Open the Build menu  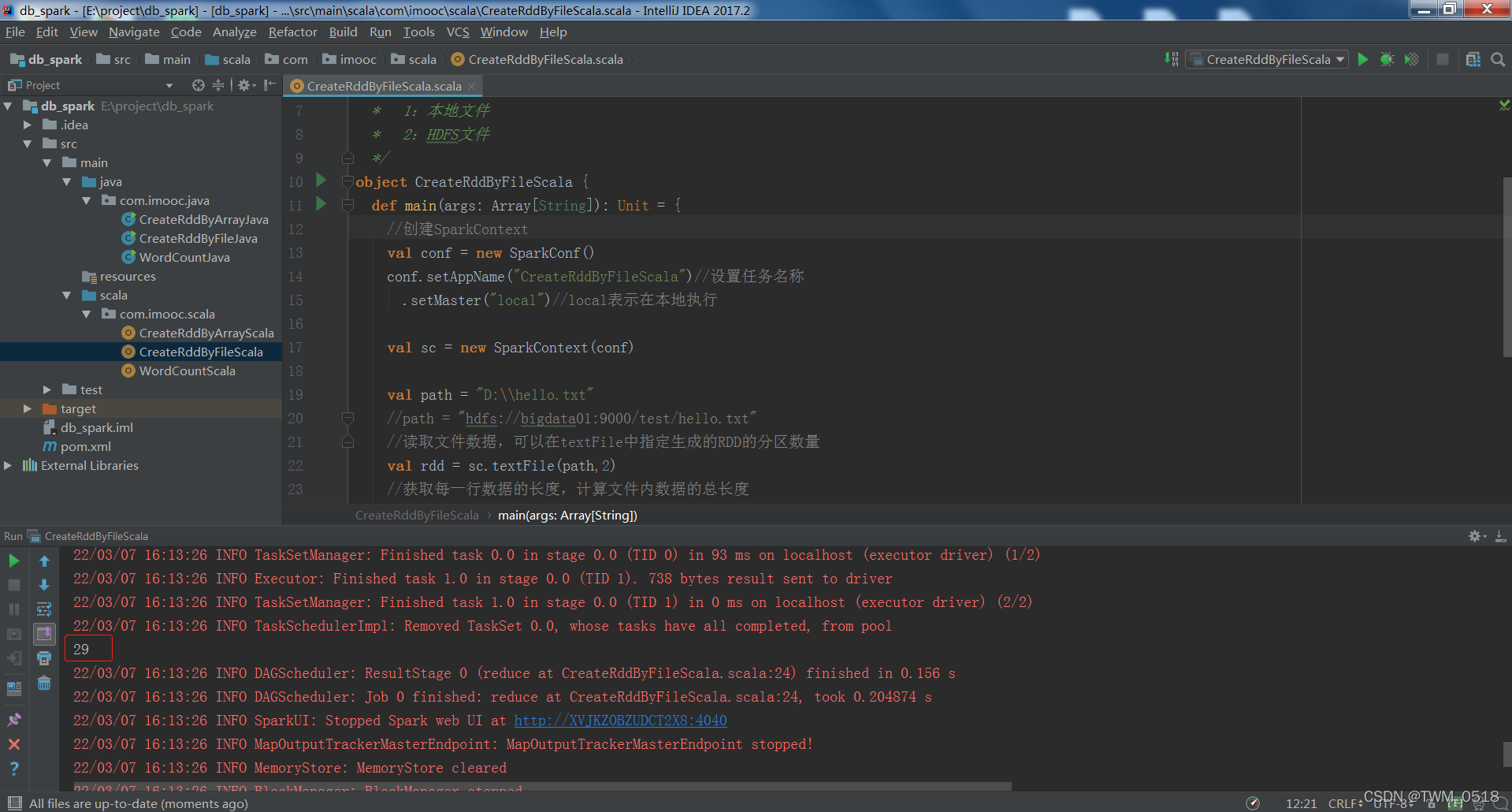click(343, 32)
